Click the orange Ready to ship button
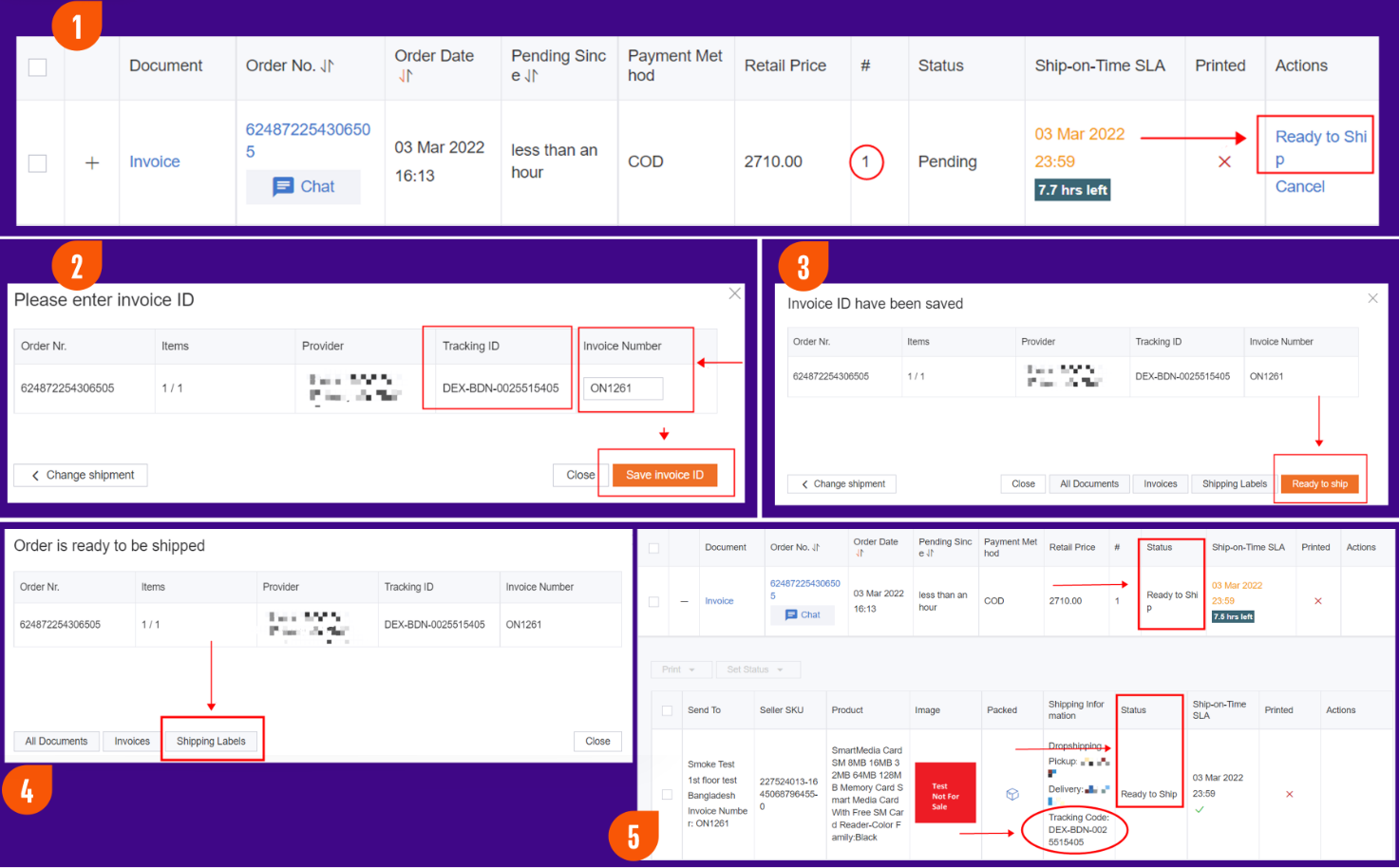 pos(1319,483)
